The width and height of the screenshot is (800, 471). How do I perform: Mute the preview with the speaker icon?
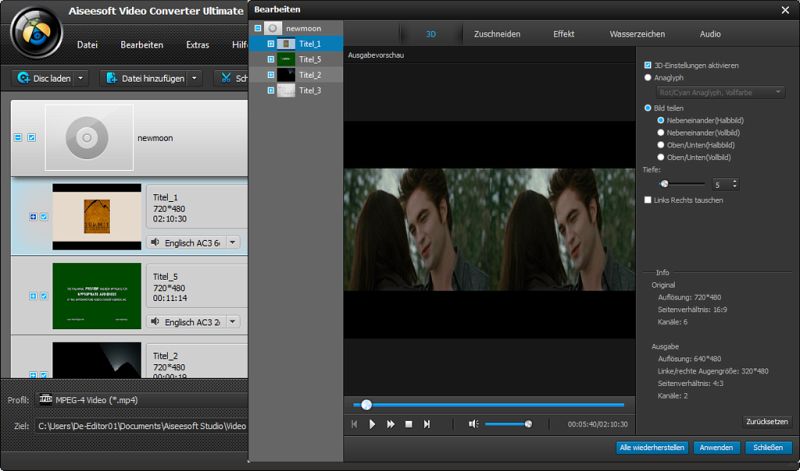473,424
